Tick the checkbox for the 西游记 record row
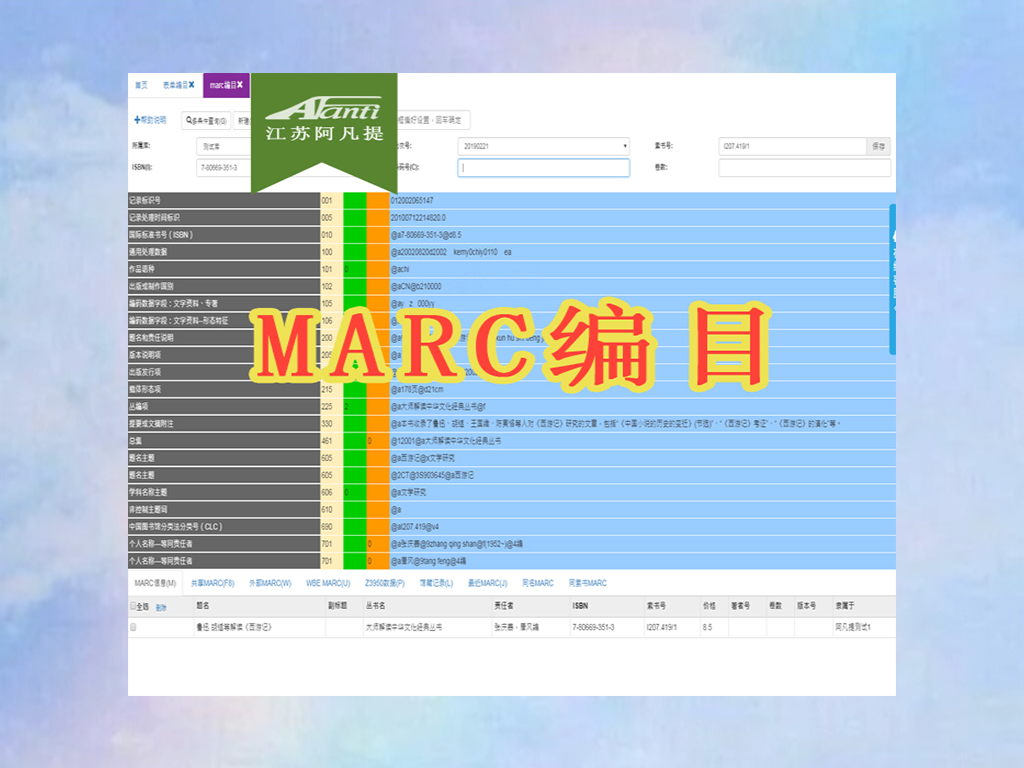The width and height of the screenshot is (1024, 768). tap(133, 627)
